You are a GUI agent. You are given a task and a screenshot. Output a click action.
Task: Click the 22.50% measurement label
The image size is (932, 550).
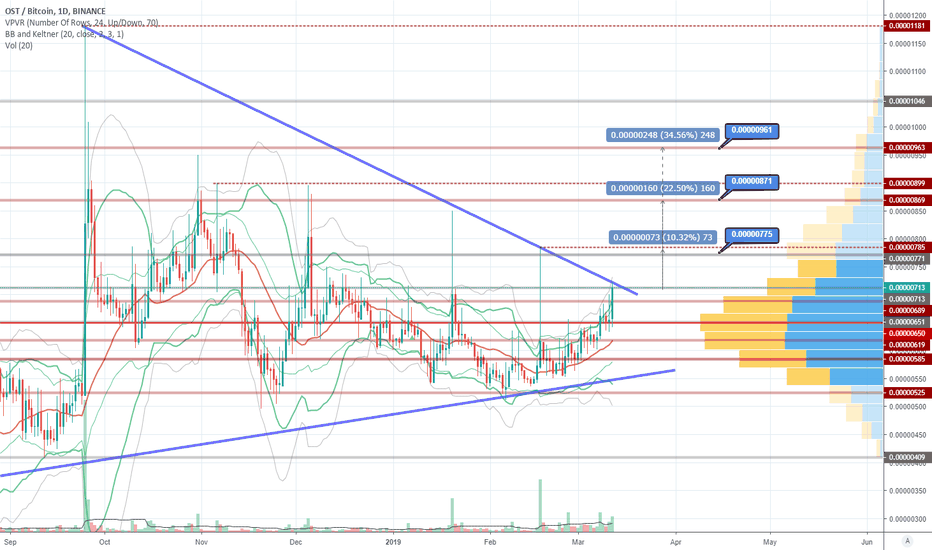coord(663,188)
